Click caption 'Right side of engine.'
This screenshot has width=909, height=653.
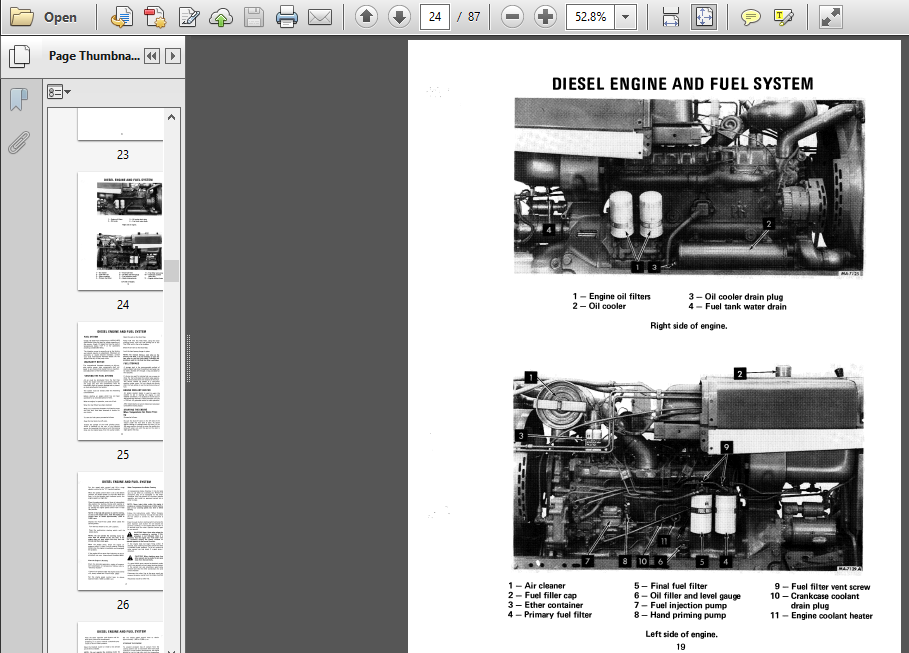tap(688, 326)
